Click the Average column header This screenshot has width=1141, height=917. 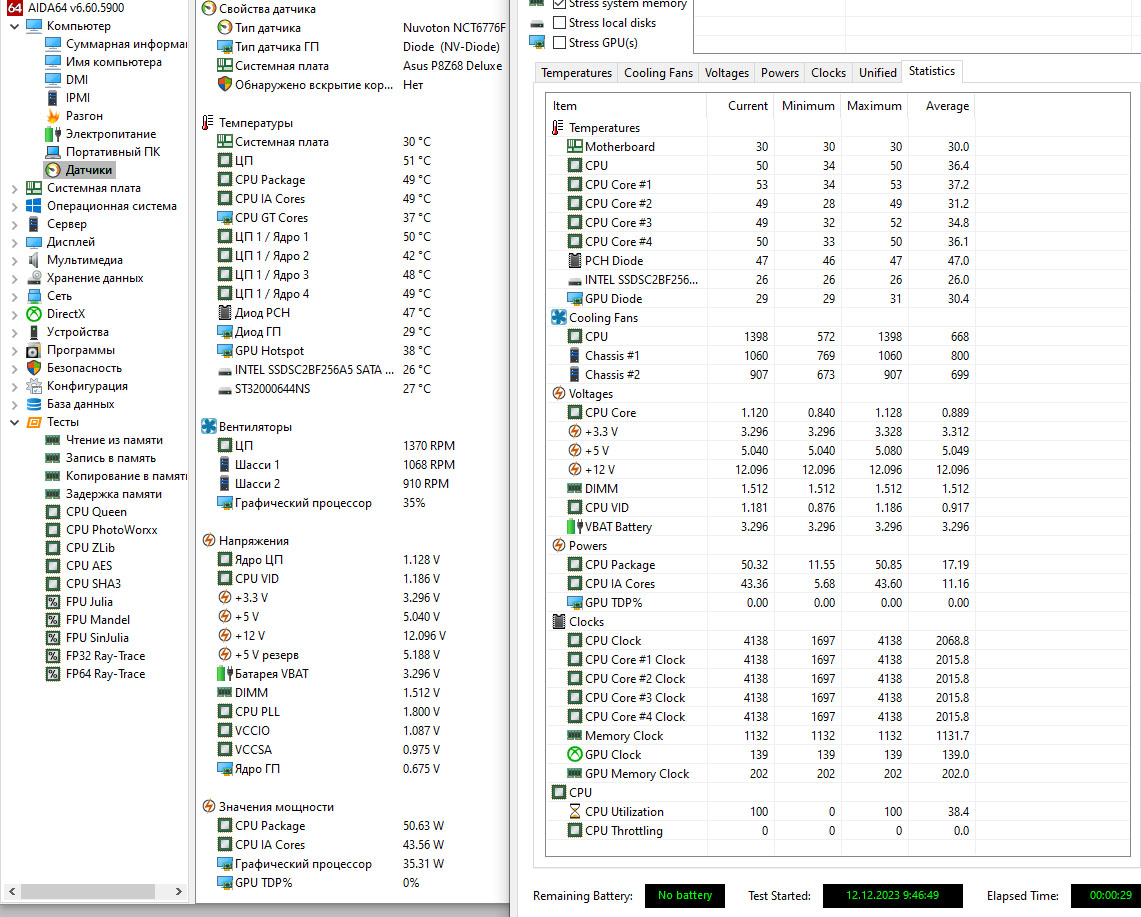(942, 106)
